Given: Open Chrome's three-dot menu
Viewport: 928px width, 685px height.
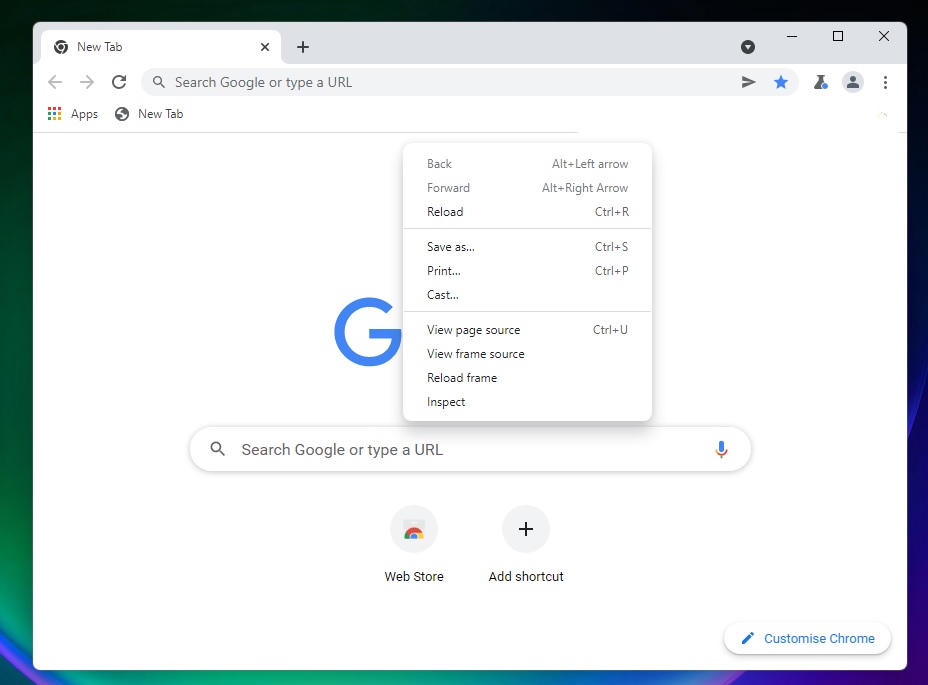Looking at the screenshot, I should tap(886, 82).
